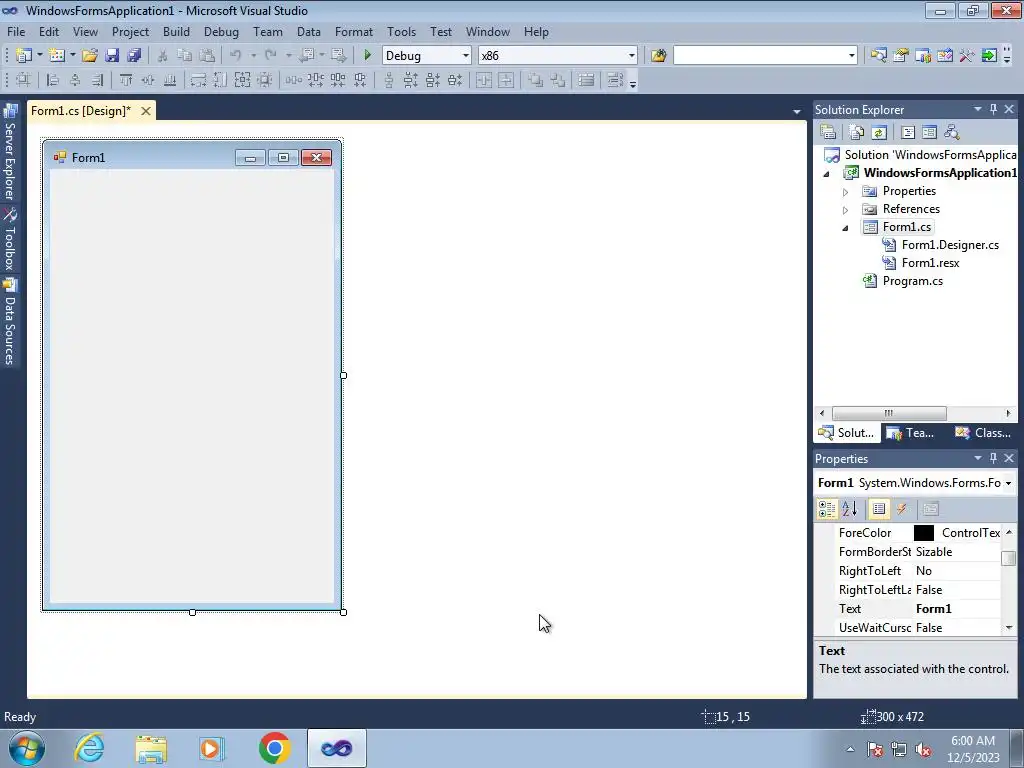
Task: Click the Align Lefts layout icon
Action: click(53, 80)
